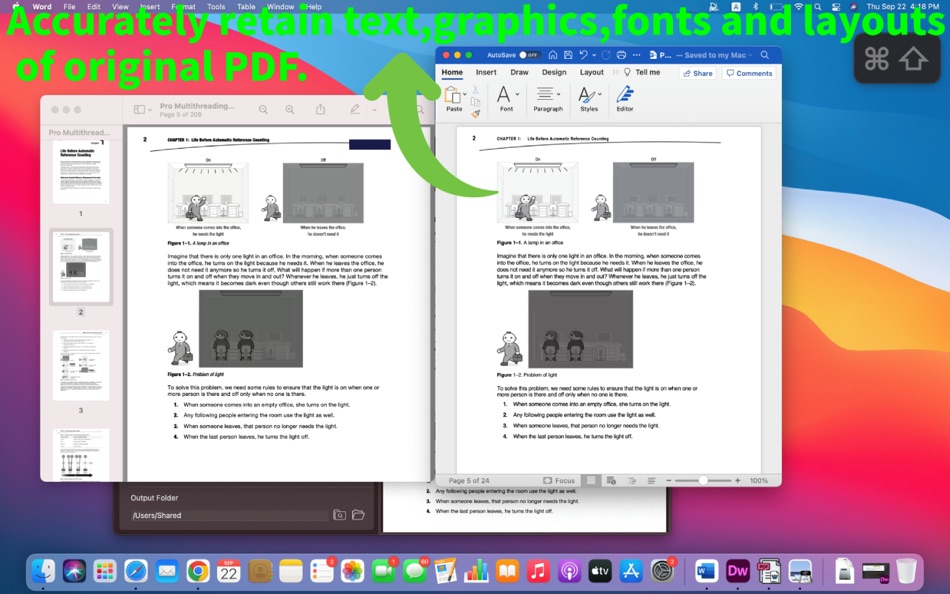
Task: Open the three-dot more commands menu in Word
Action: click(636, 55)
